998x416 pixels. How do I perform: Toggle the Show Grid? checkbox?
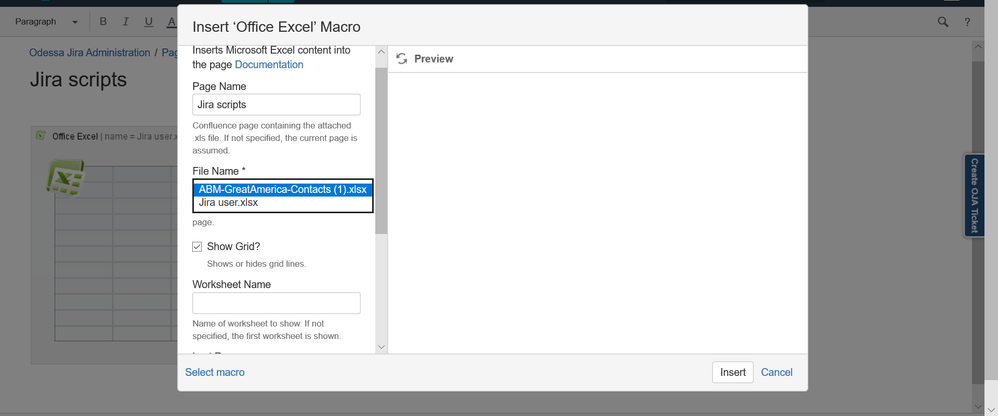pyautogui.click(x=197, y=247)
